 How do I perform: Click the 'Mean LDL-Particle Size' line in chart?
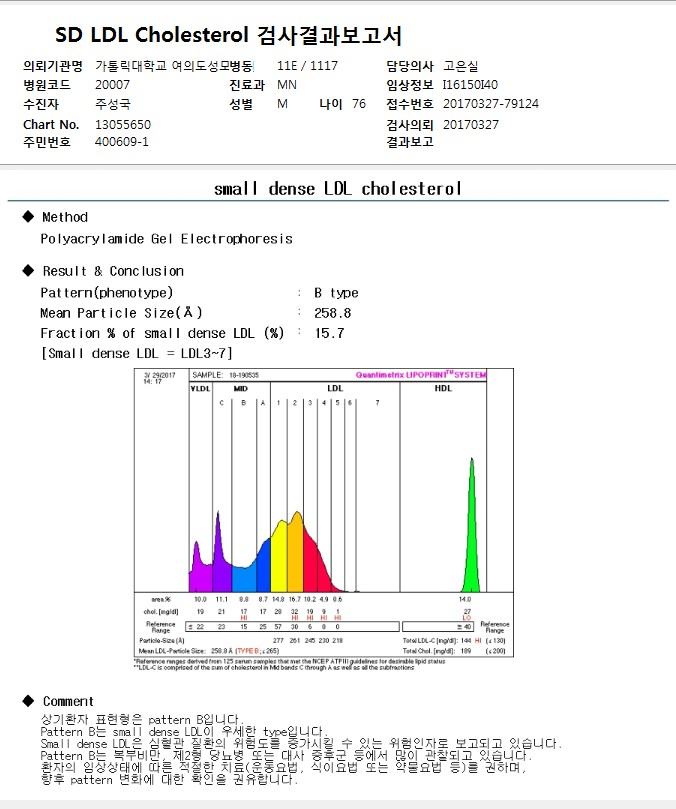pyautogui.click(x=208, y=651)
